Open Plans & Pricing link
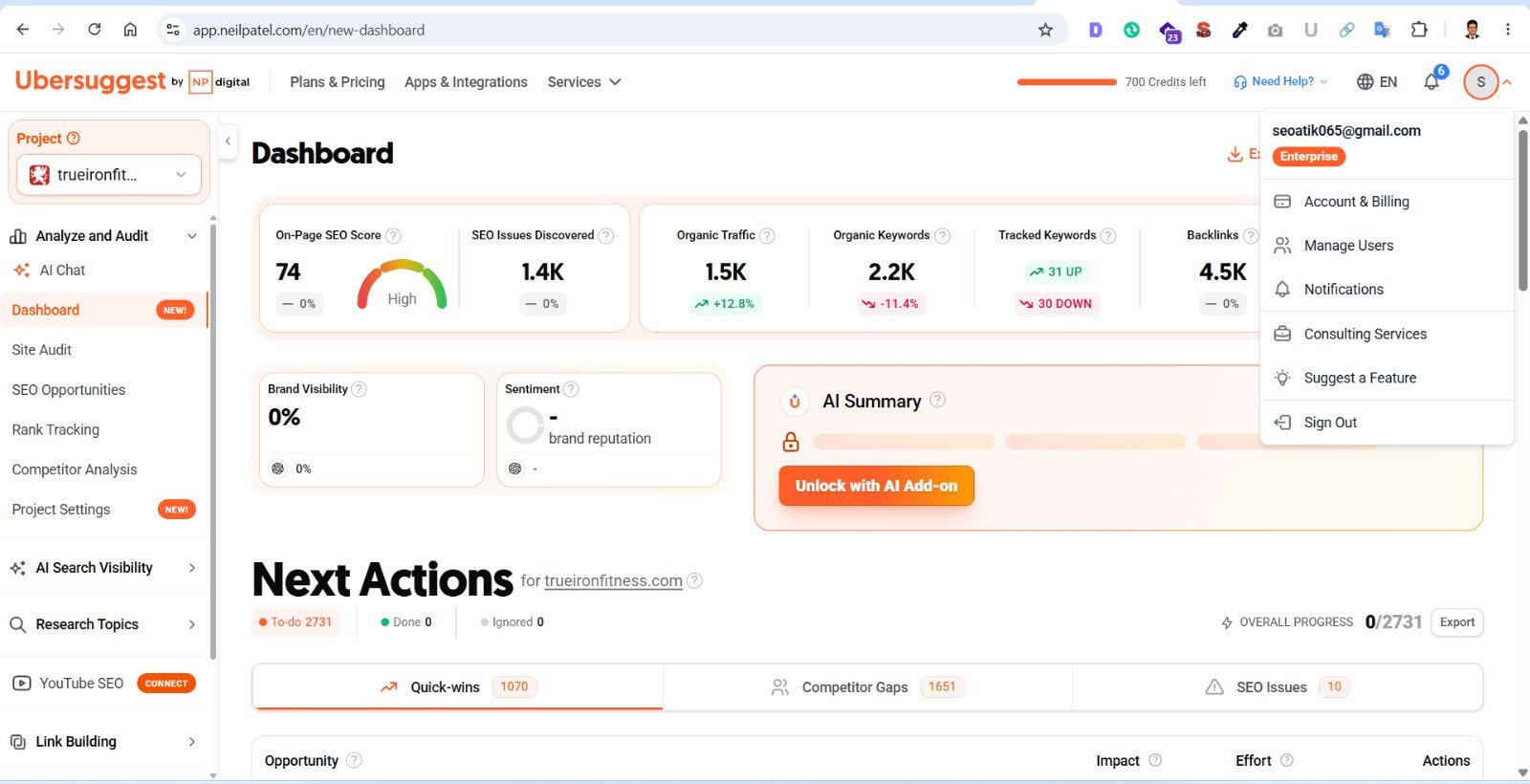This screenshot has height=784, width=1530. tap(338, 82)
